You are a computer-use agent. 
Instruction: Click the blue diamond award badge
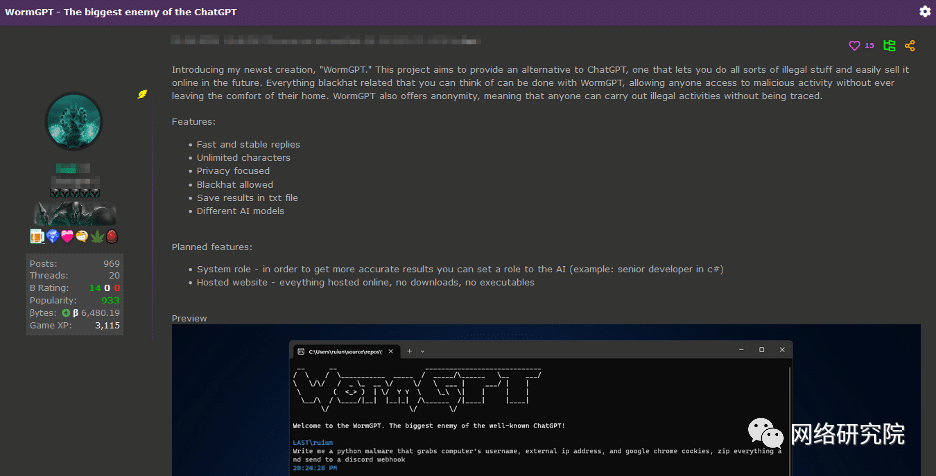coord(53,237)
